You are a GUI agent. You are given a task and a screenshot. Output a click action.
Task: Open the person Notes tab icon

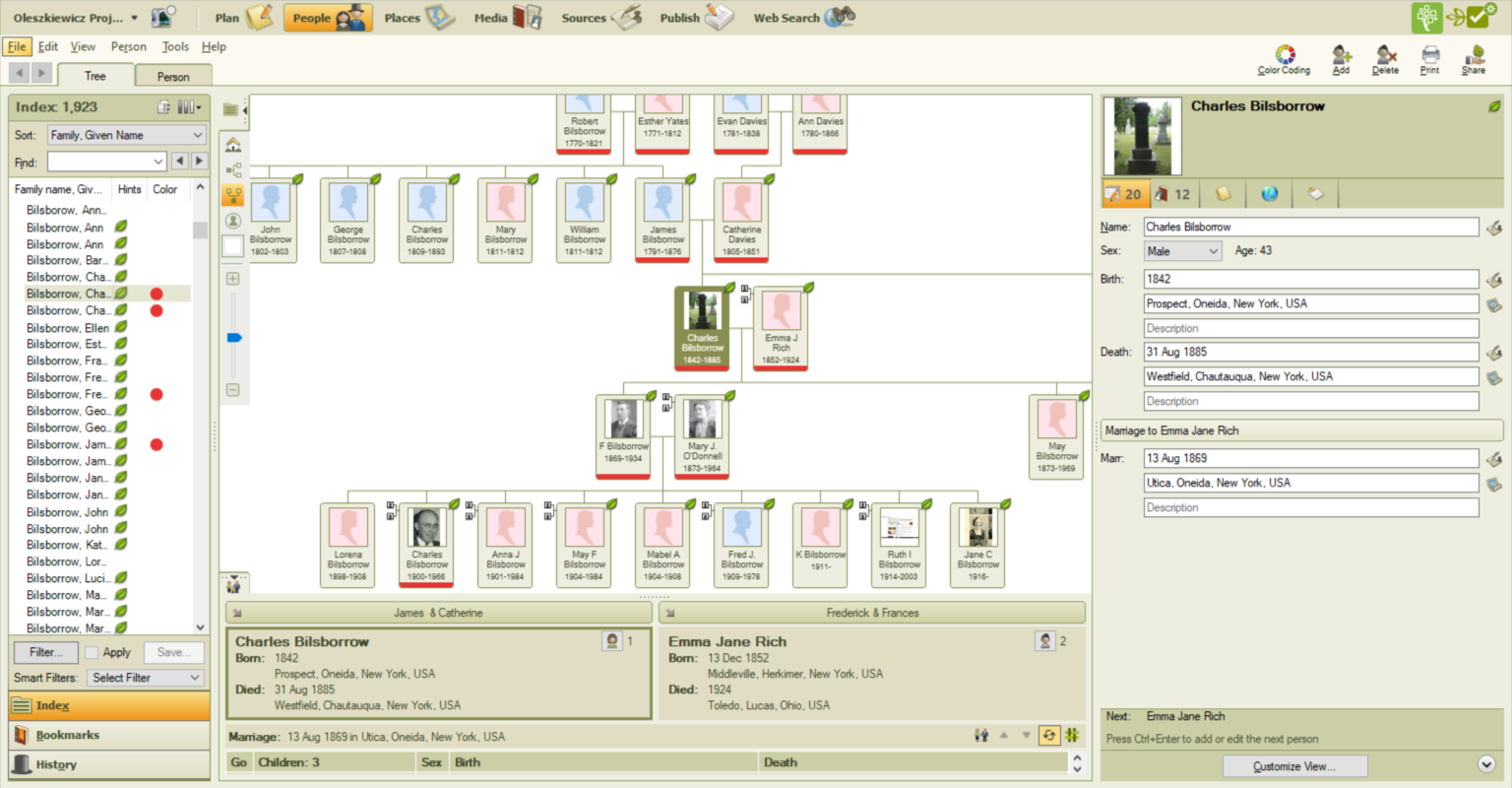coord(1222,193)
